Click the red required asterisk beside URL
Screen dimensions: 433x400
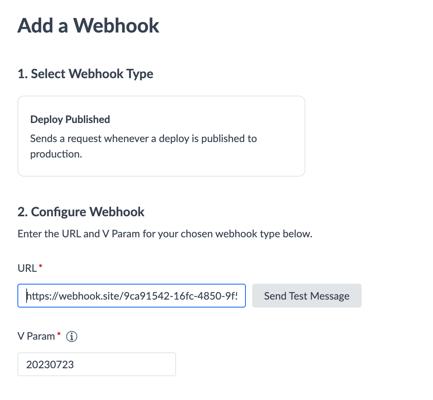[x=41, y=266]
